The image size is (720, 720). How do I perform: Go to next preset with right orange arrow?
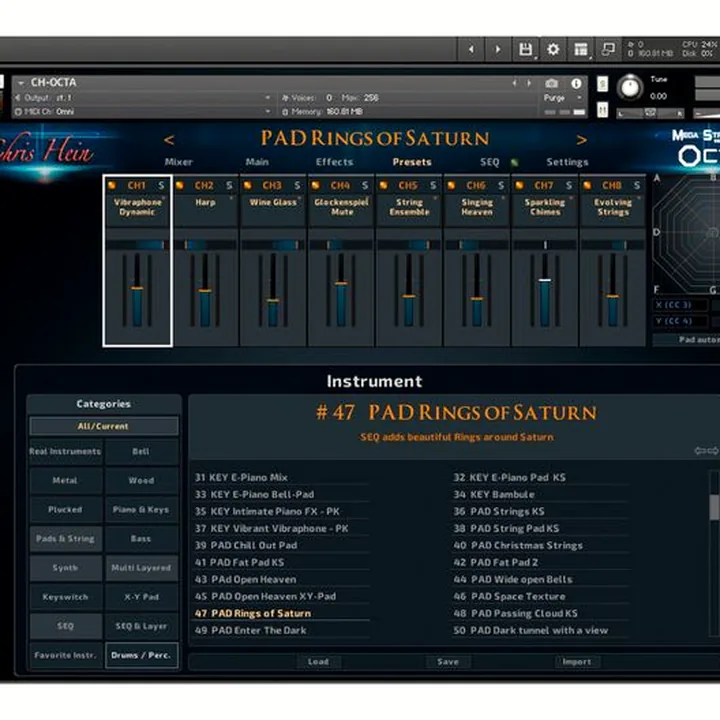(x=581, y=140)
